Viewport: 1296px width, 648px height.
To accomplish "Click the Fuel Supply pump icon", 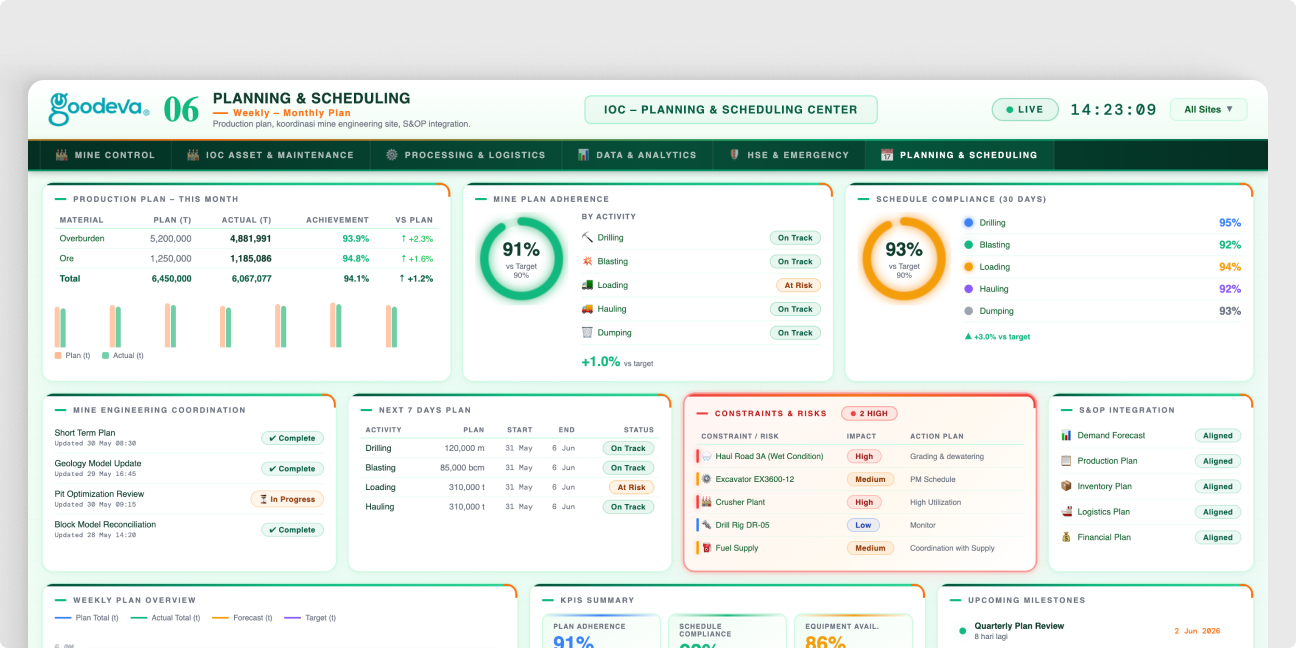I will (x=706, y=548).
